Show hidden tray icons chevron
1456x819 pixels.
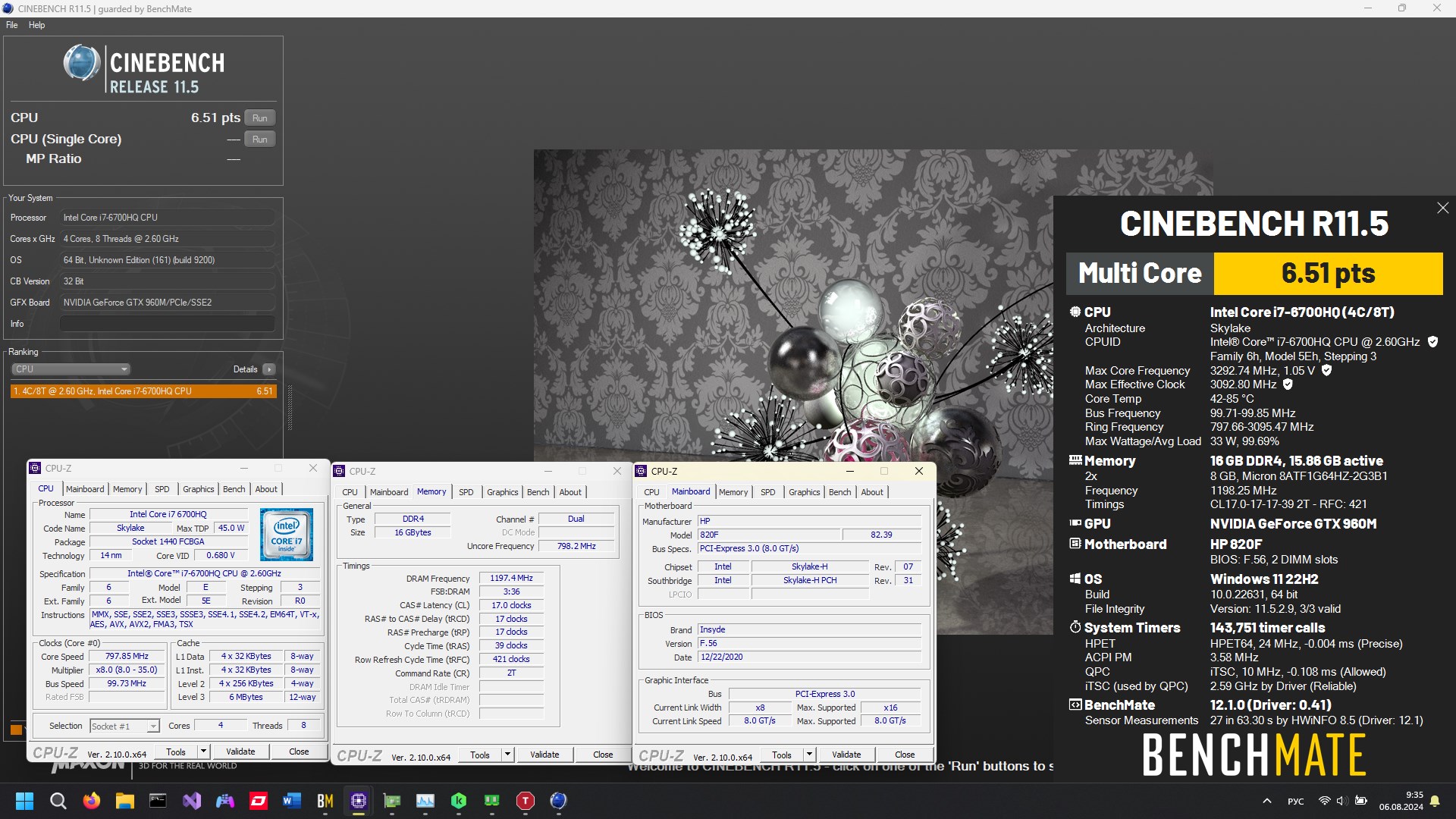1266,801
